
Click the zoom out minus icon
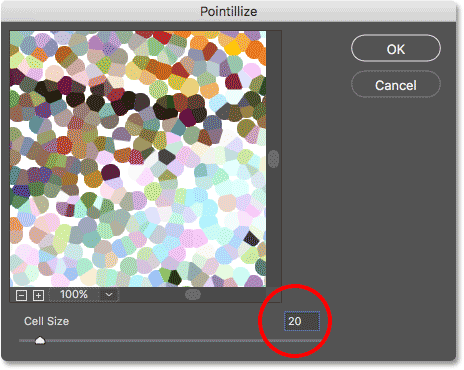coord(21,295)
